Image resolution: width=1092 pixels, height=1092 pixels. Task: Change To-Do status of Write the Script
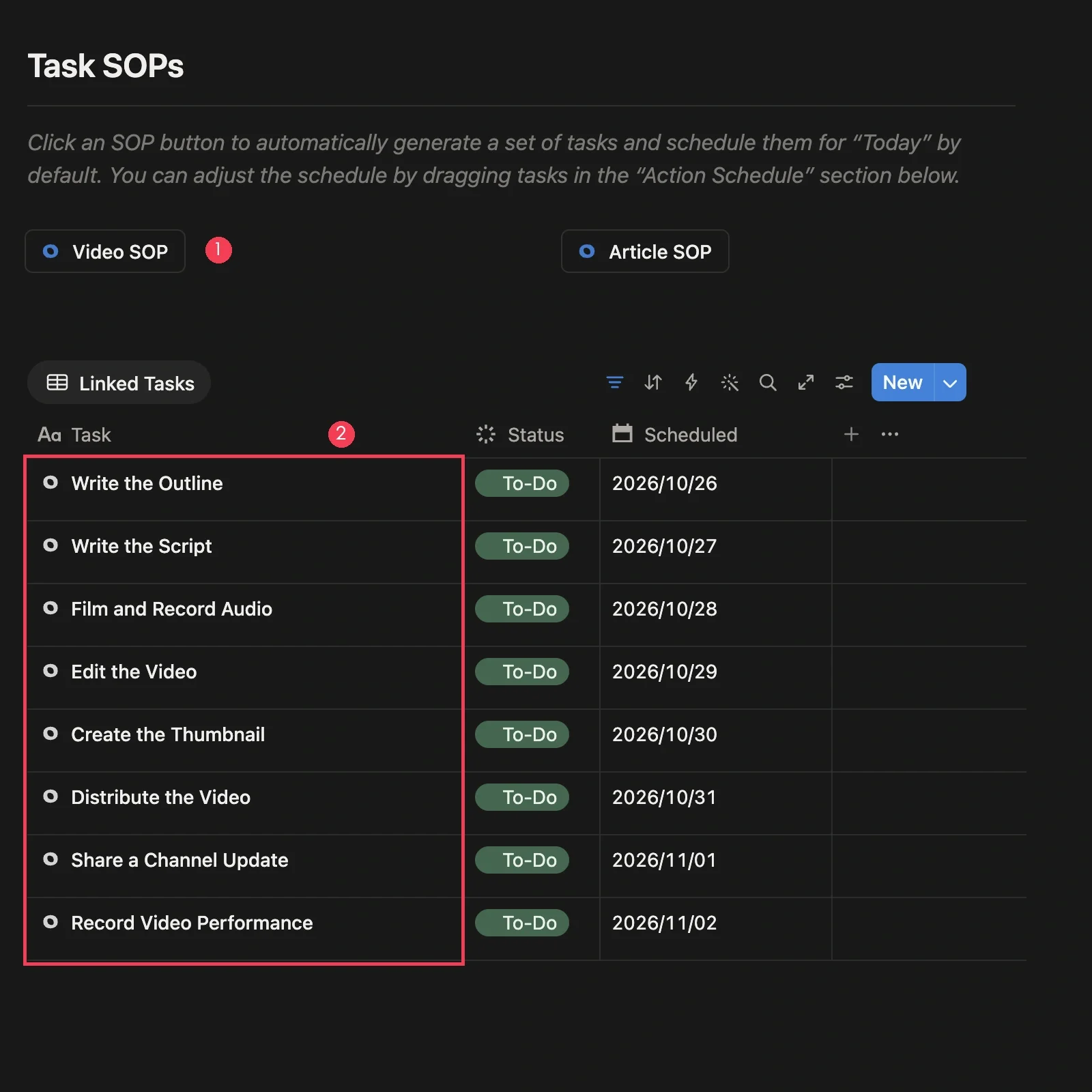tap(522, 546)
